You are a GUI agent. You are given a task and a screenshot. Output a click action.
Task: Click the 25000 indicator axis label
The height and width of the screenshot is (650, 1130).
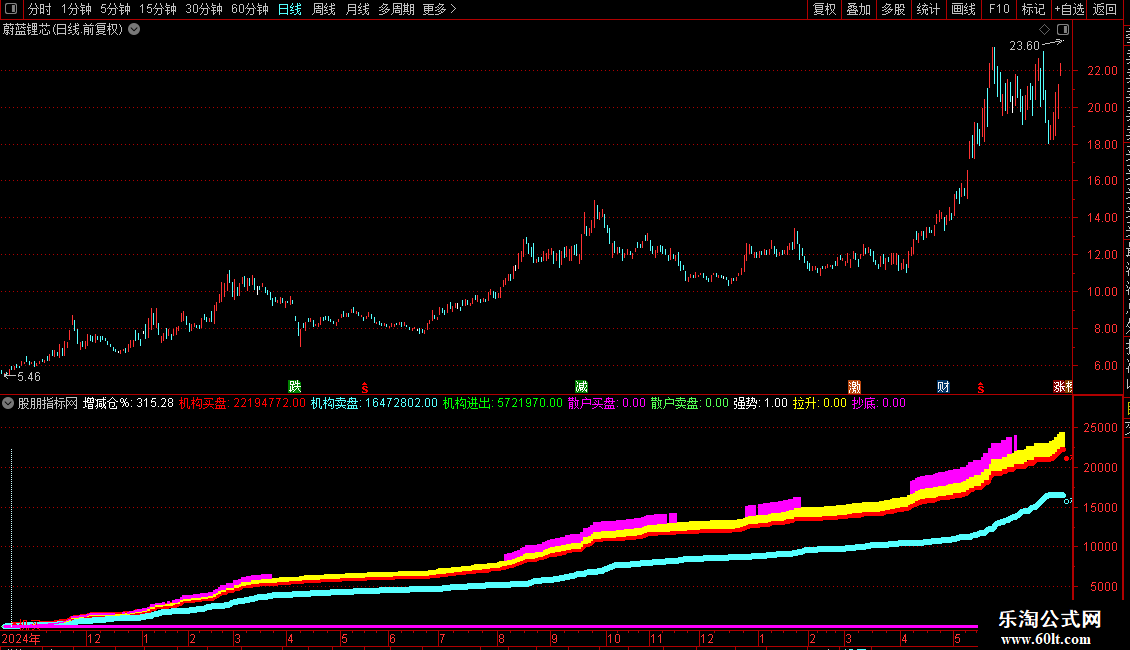(x=1100, y=428)
